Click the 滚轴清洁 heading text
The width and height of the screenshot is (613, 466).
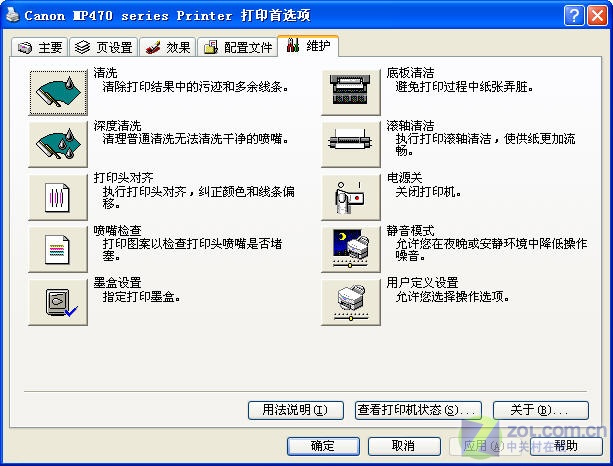coord(410,125)
